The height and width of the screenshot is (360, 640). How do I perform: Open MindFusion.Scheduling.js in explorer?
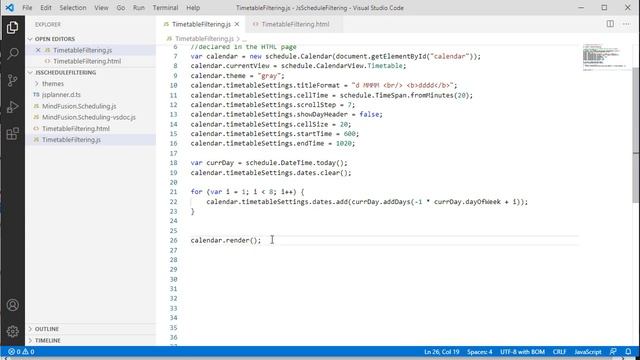(x=79, y=106)
